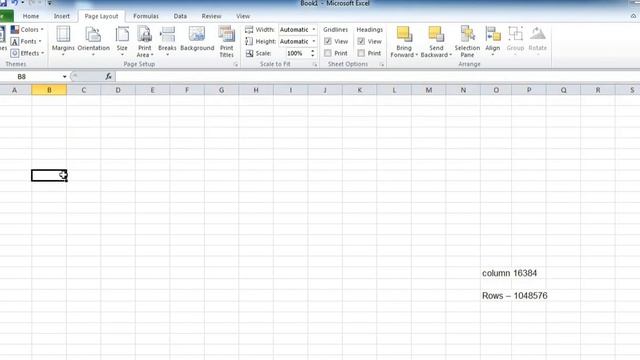Screen dimensions: 640x360
Task: Open the Breaks menu
Action: (167, 41)
